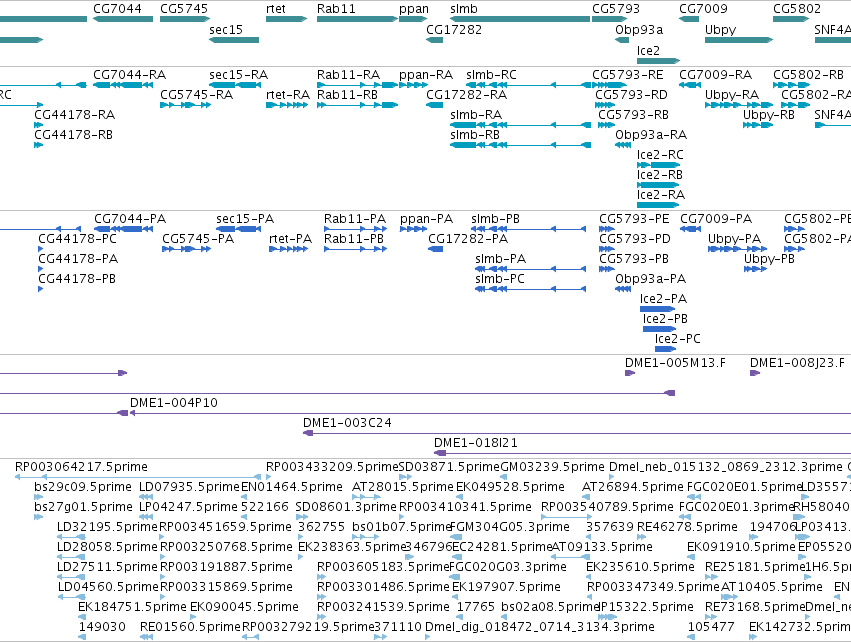Open the Ice2 gene feature

pyautogui.click(x=658, y=60)
